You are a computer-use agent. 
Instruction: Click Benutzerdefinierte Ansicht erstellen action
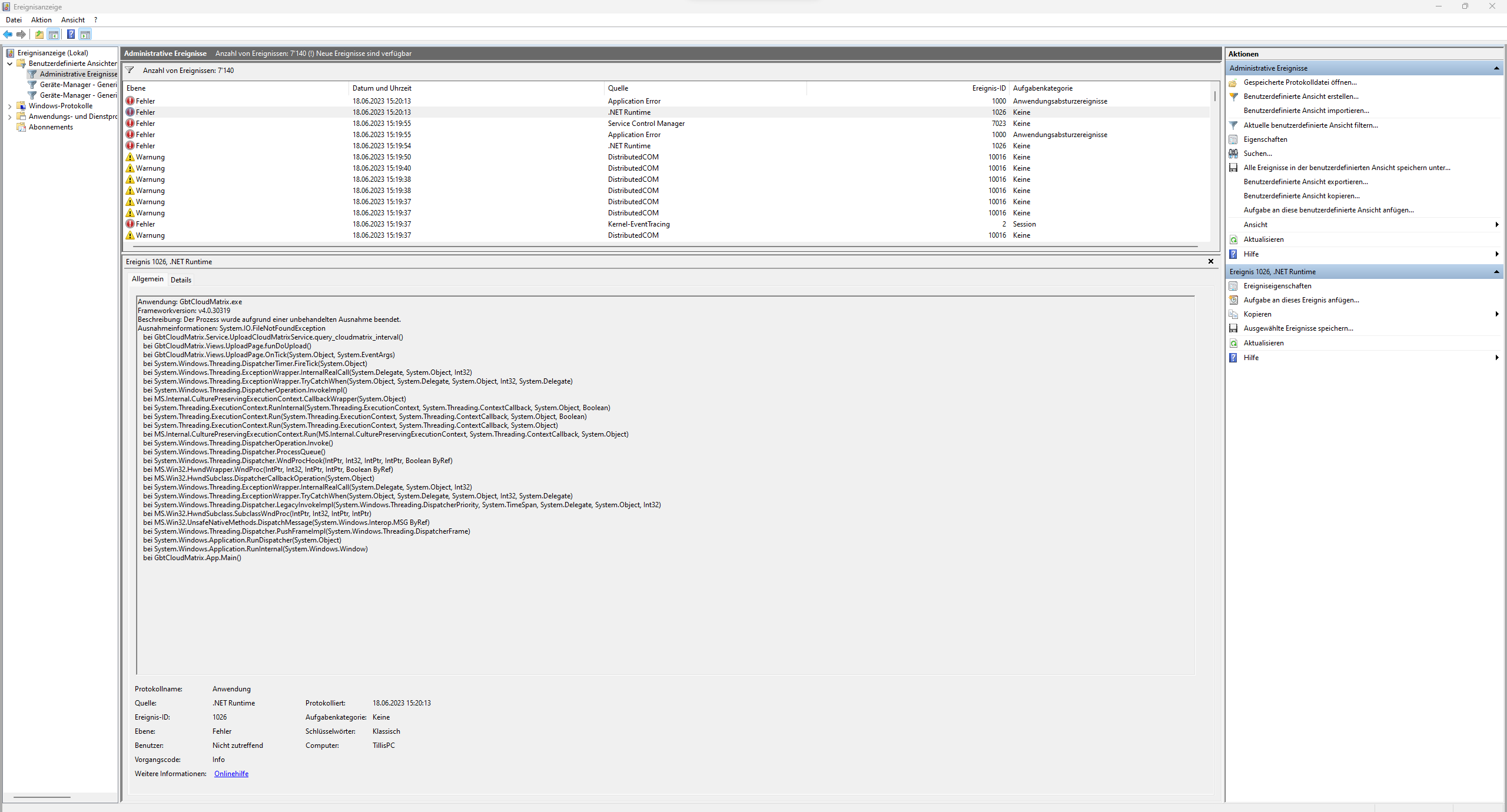tap(1300, 96)
